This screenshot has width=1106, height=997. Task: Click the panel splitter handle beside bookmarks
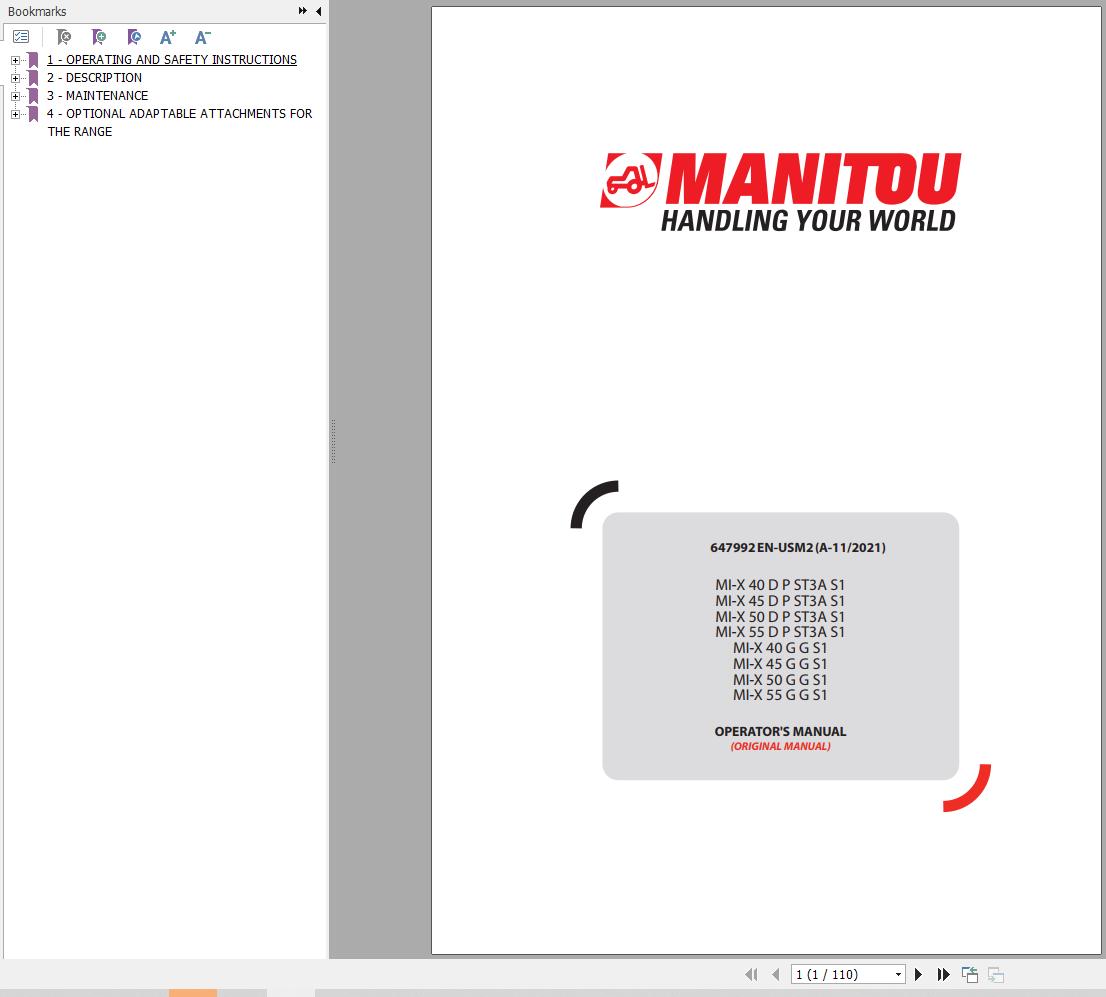[333, 441]
